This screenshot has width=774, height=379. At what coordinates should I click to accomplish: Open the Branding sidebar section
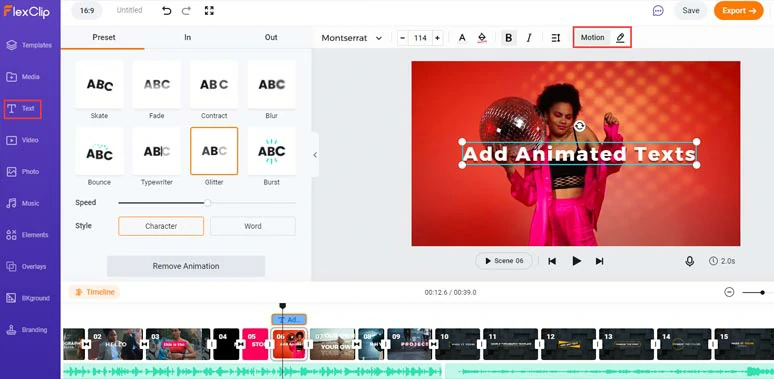tap(26, 330)
